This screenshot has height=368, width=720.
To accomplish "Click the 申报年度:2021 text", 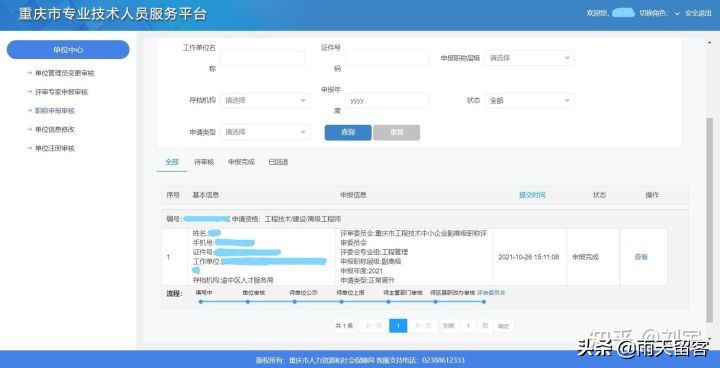I will pyautogui.click(x=361, y=271).
